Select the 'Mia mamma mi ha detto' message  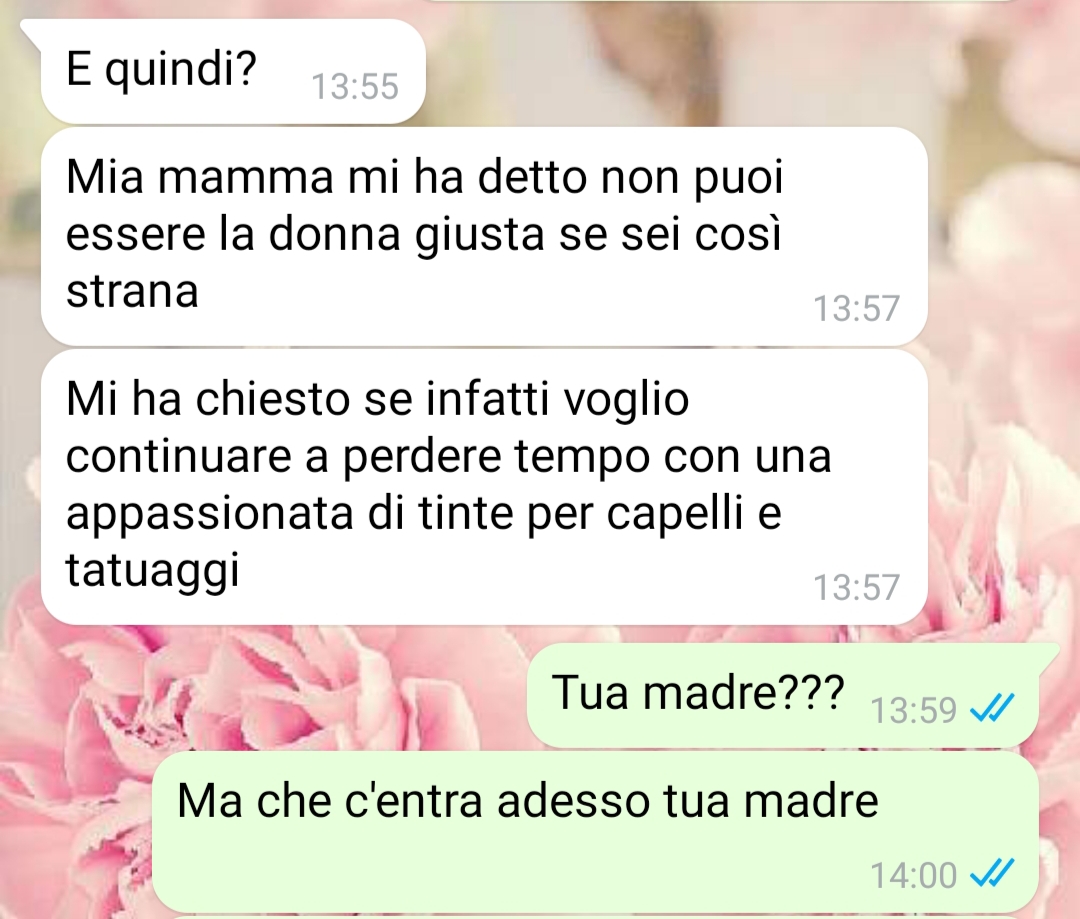[484, 236]
